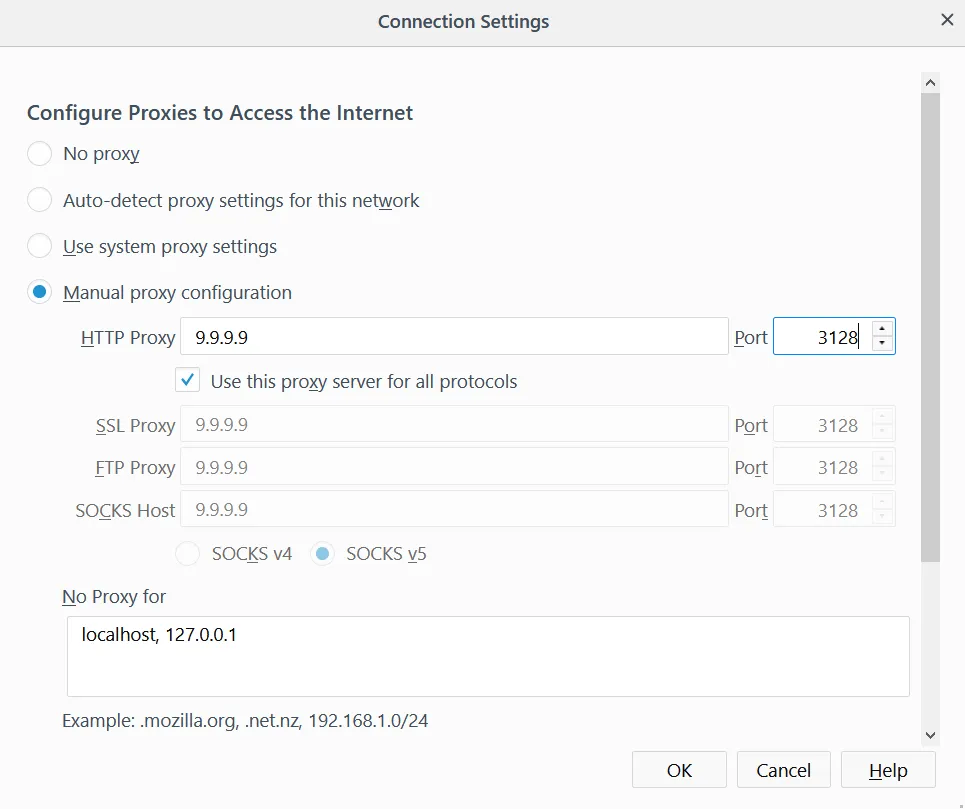Select Manual proxy configuration radio button
Viewport: 965px width, 809px height.
pyautogui.click(x=40, y=293)
